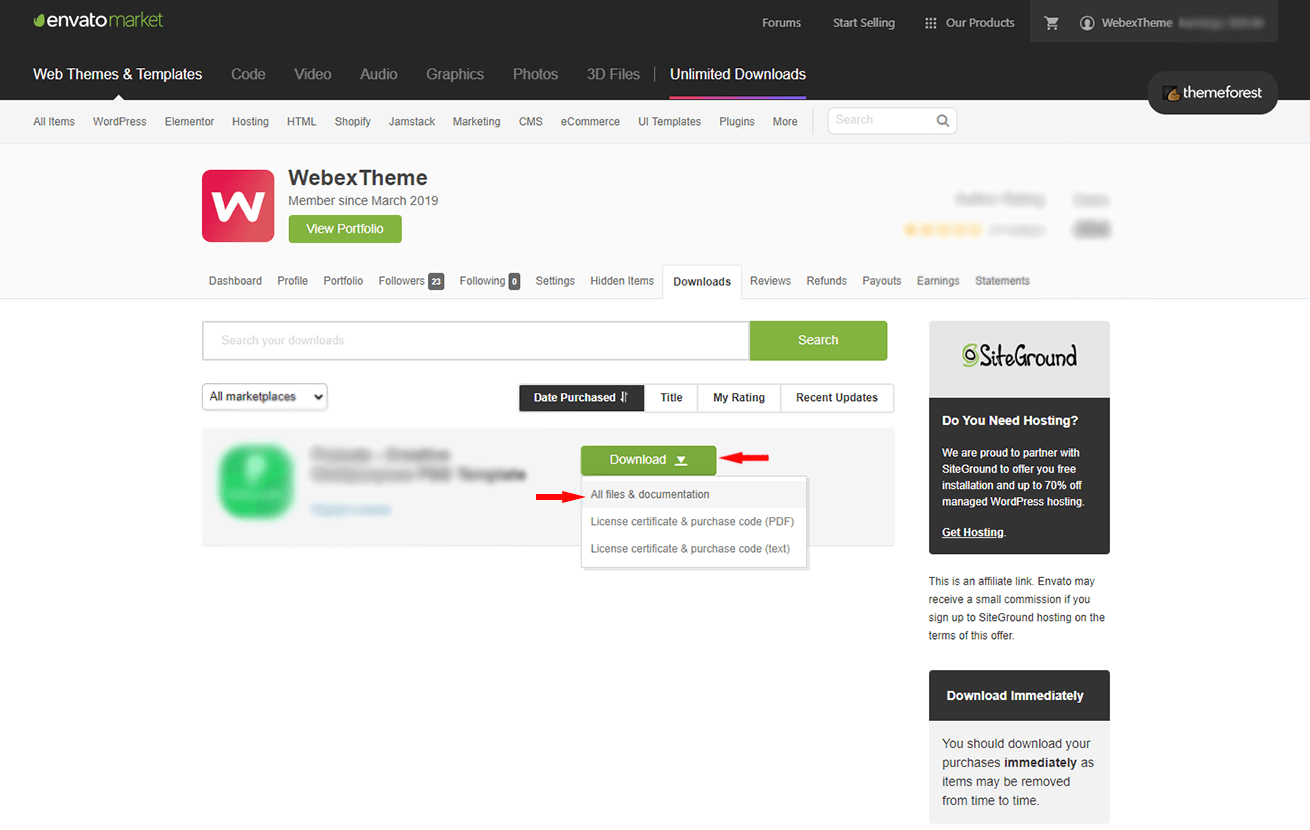Click WebexTheme's red W avatar

(237, 205)
